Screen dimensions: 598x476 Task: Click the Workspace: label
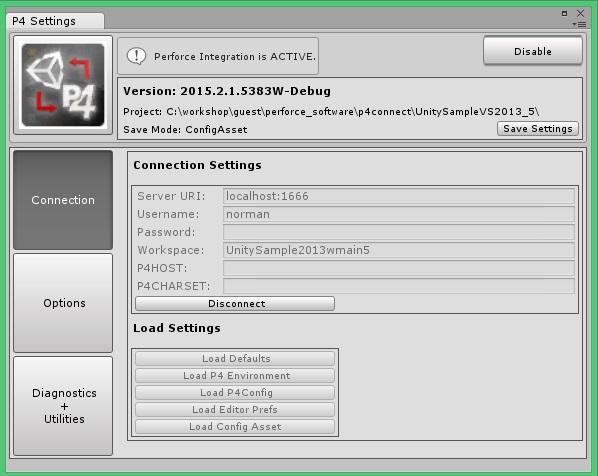coord(171,250)
